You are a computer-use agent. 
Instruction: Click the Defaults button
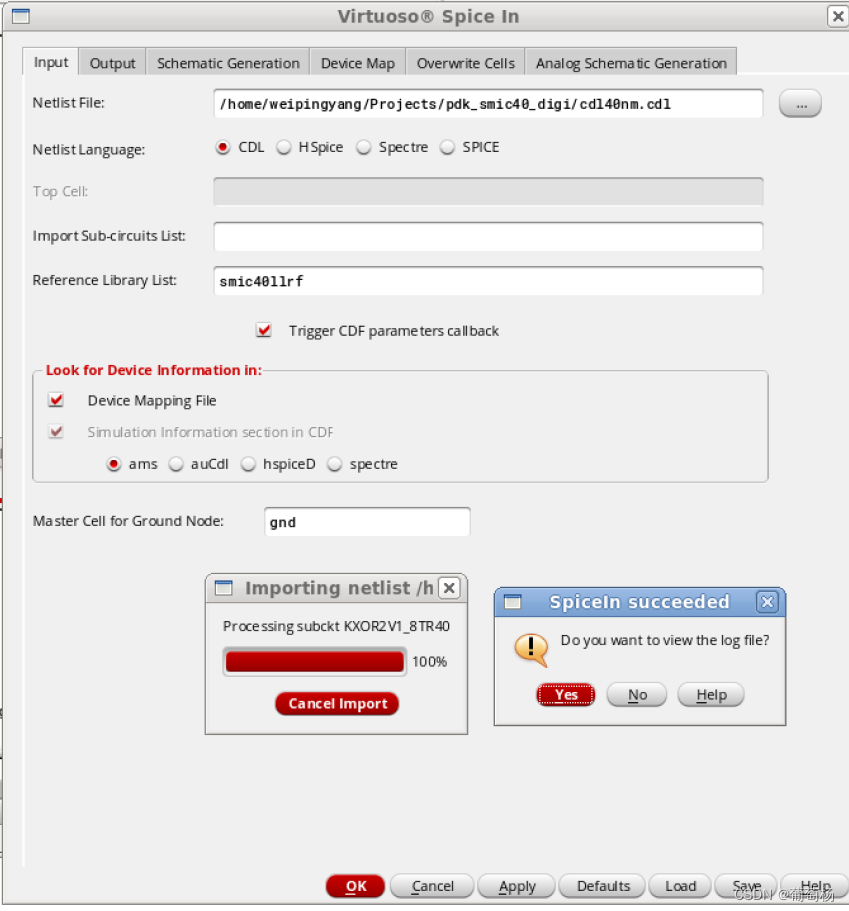click(601, 886)
